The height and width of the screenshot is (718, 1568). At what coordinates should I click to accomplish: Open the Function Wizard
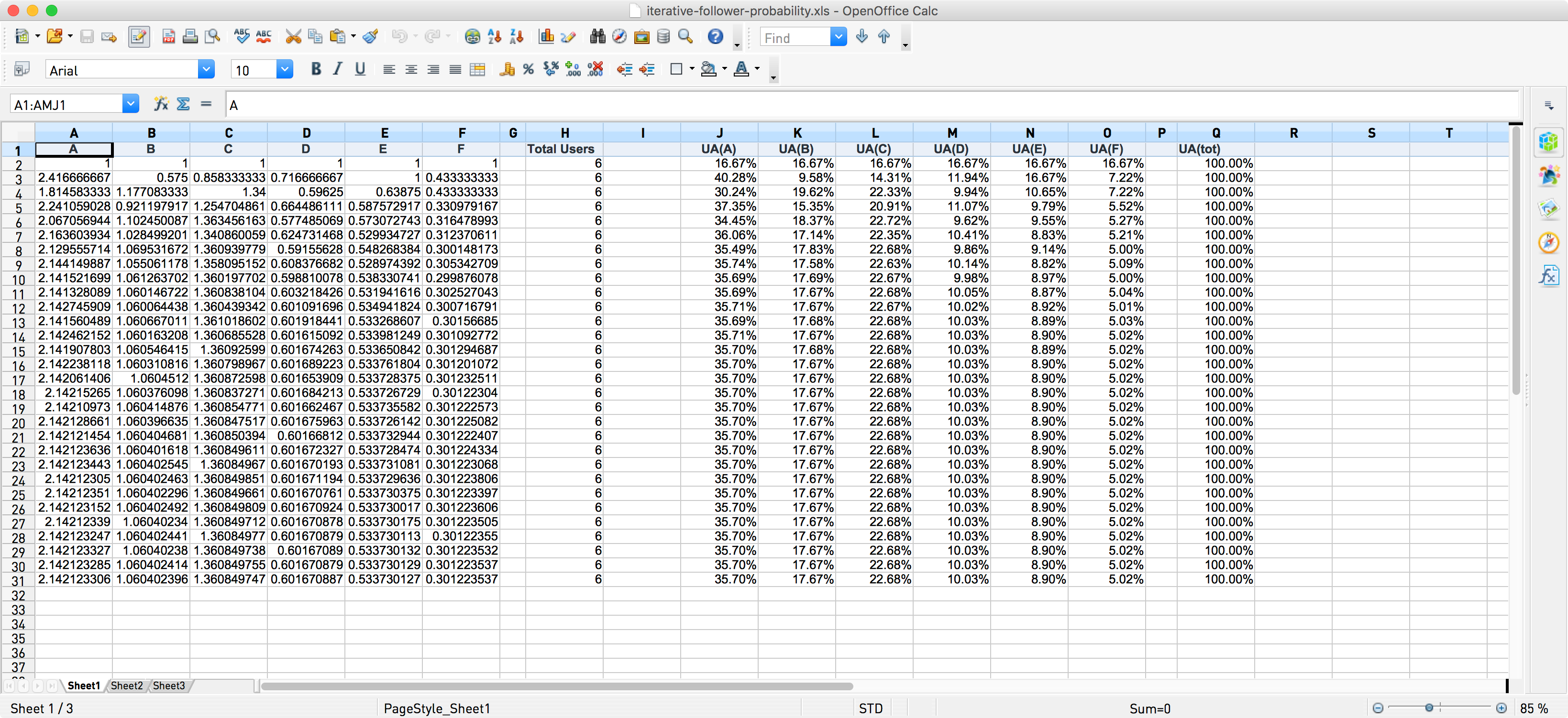click(x=161, y=104)
